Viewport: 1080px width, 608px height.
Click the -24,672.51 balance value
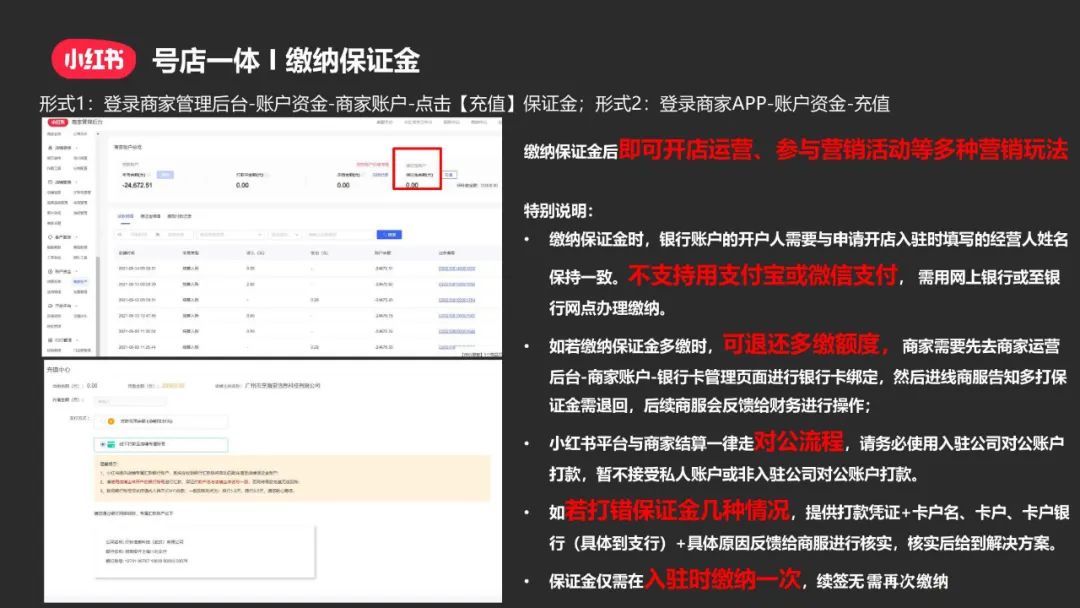click(138, 185)
